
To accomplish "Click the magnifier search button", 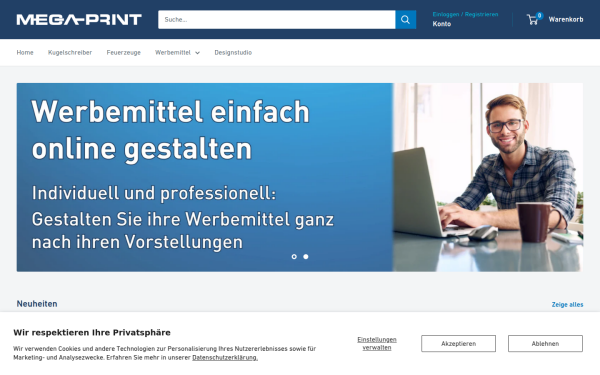I will (x=406, y=20).
